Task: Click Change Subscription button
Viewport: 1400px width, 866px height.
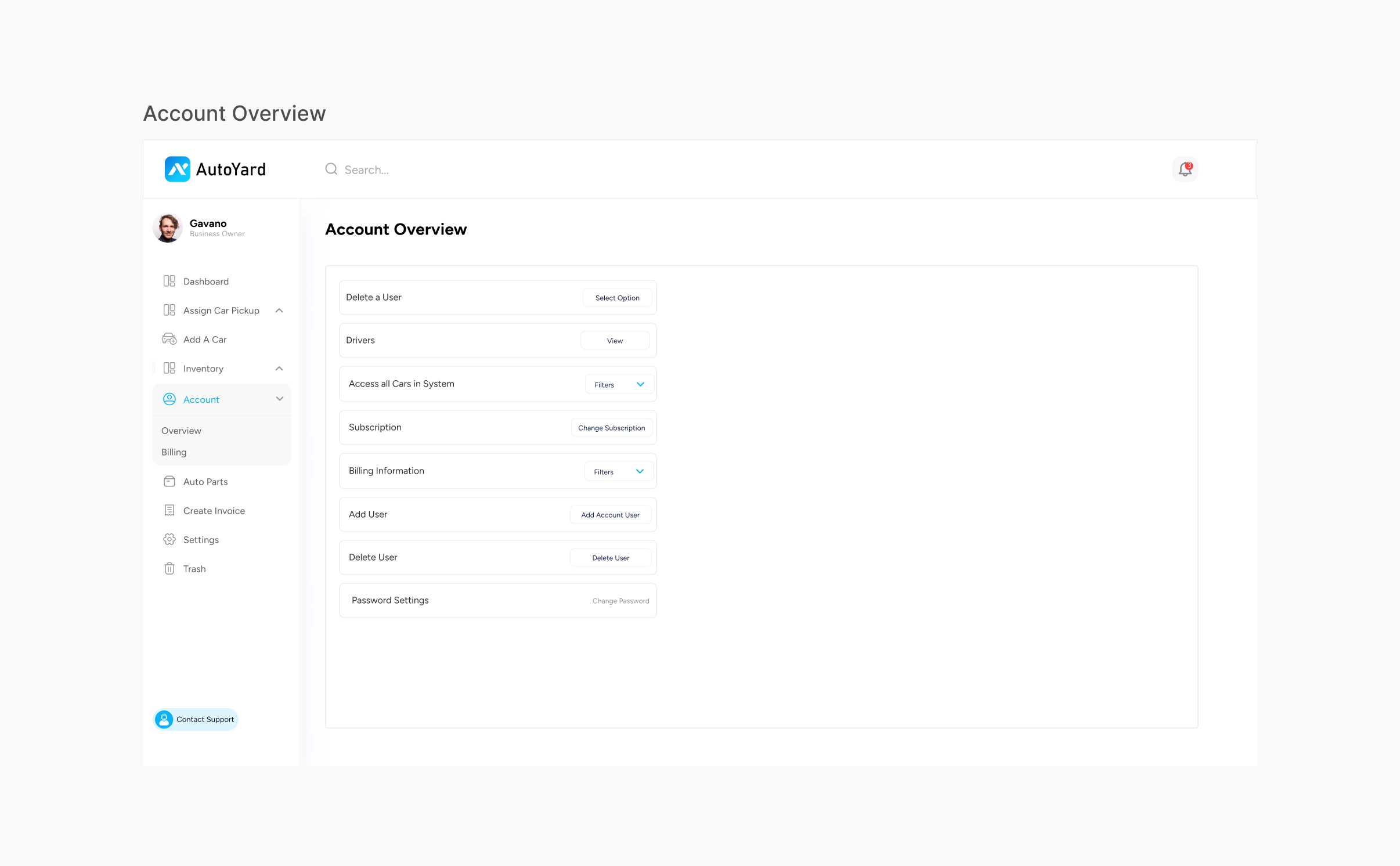Action: [x=611, y=428]
